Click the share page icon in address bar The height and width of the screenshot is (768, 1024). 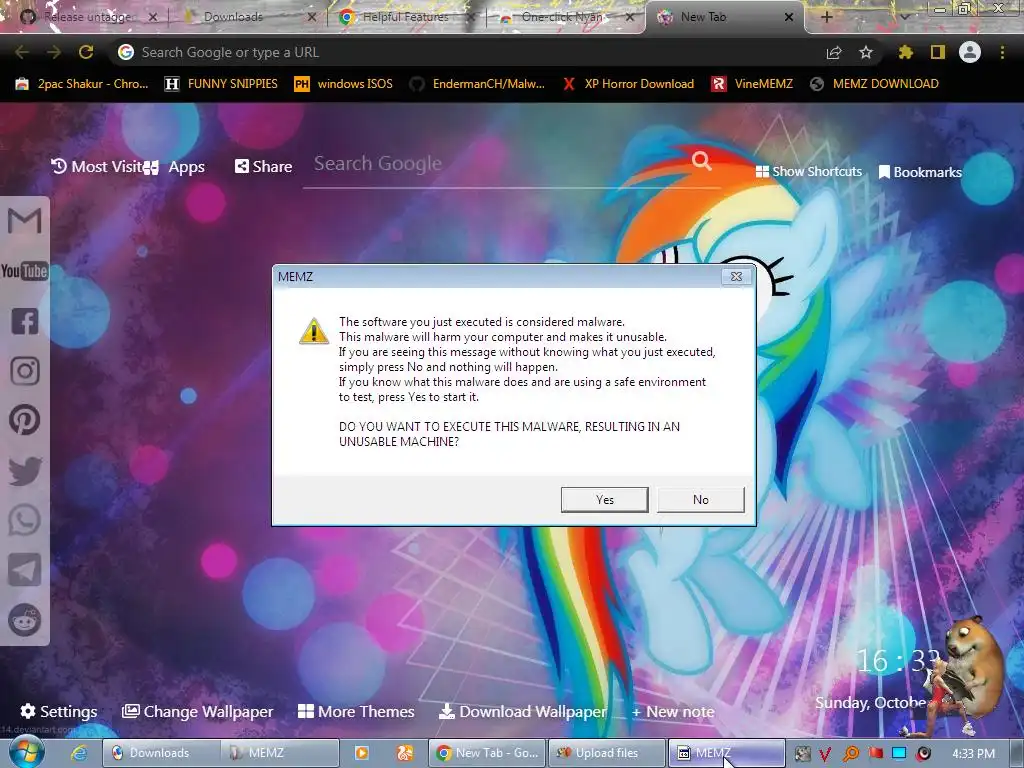tap(834, 52)
